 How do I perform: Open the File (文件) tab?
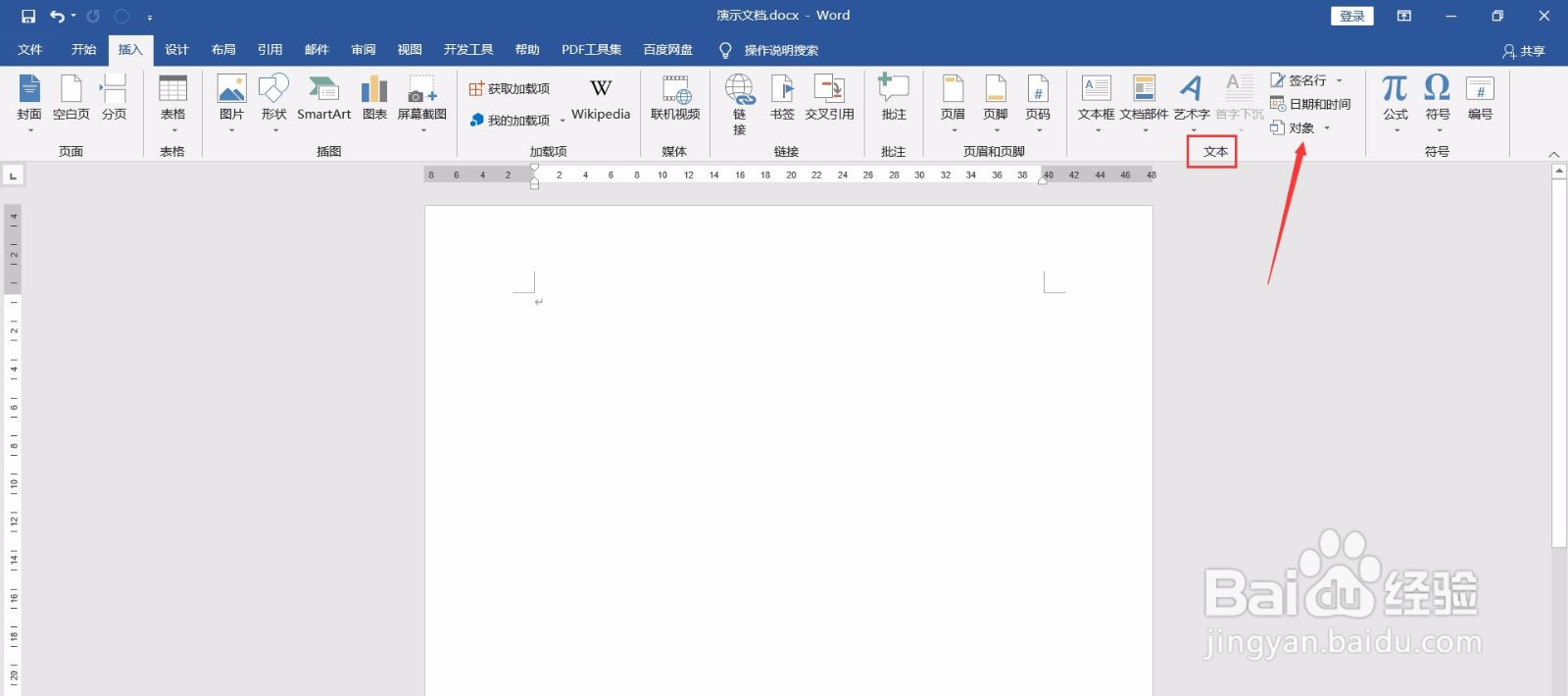coord(30,50)
